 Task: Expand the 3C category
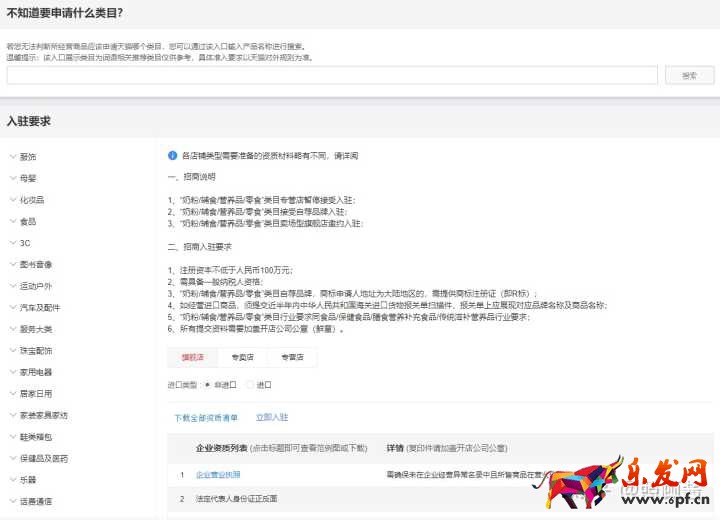(x=25, y=243)
